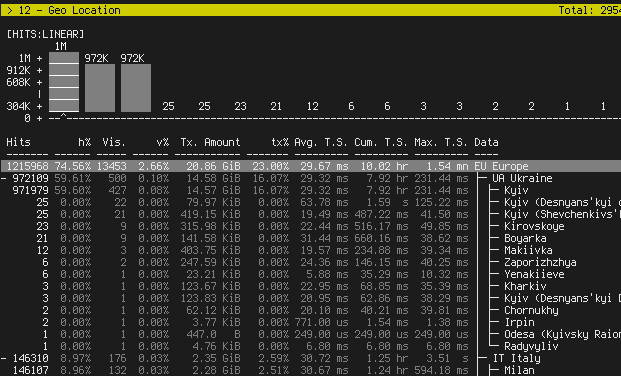Image resolution: width=621 pixels, height=376 pixels.
Task: Click the 2.35 GiB Tx. Amount cell
Action: (x=216, y=359)
